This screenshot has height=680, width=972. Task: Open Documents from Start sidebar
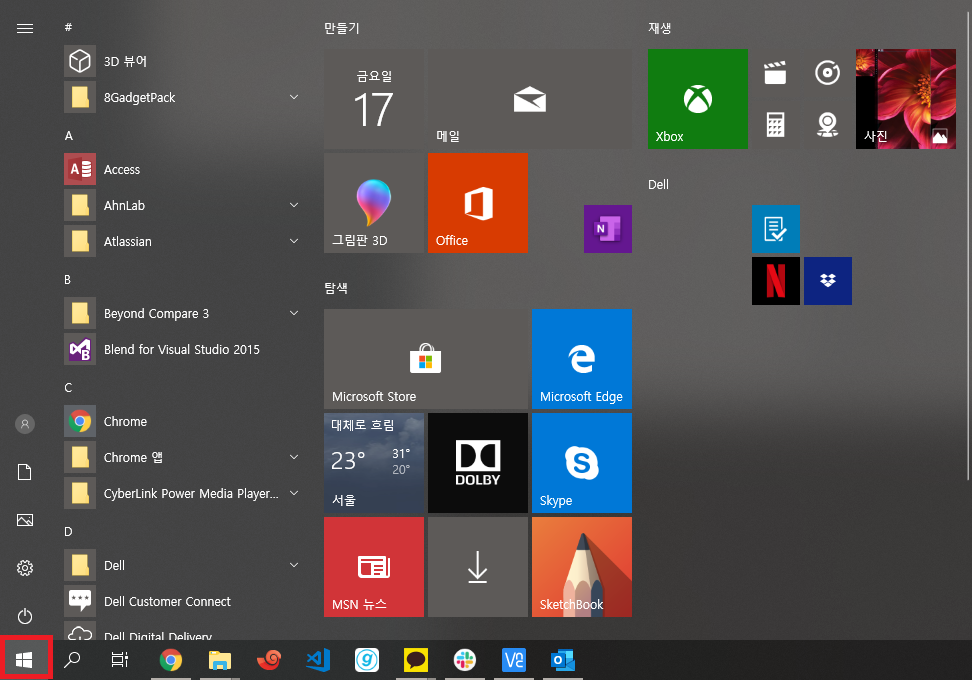[25, 472]
